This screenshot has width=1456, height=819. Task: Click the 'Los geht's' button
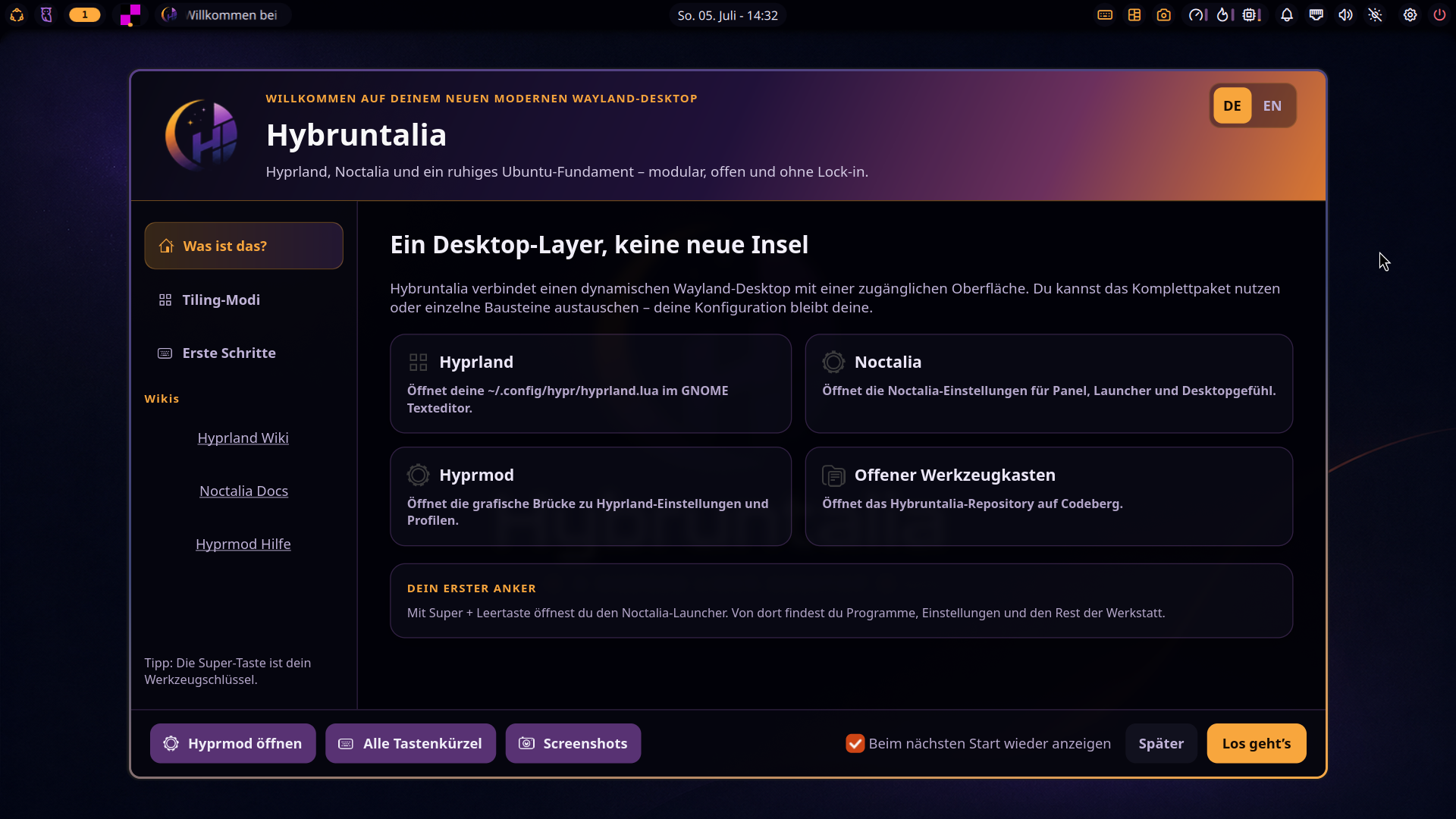pos(1256,743)
